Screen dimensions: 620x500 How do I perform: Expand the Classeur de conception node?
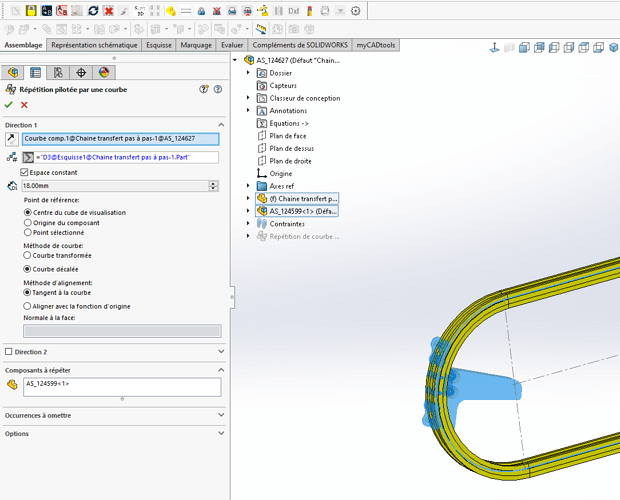tap(248, 98)
